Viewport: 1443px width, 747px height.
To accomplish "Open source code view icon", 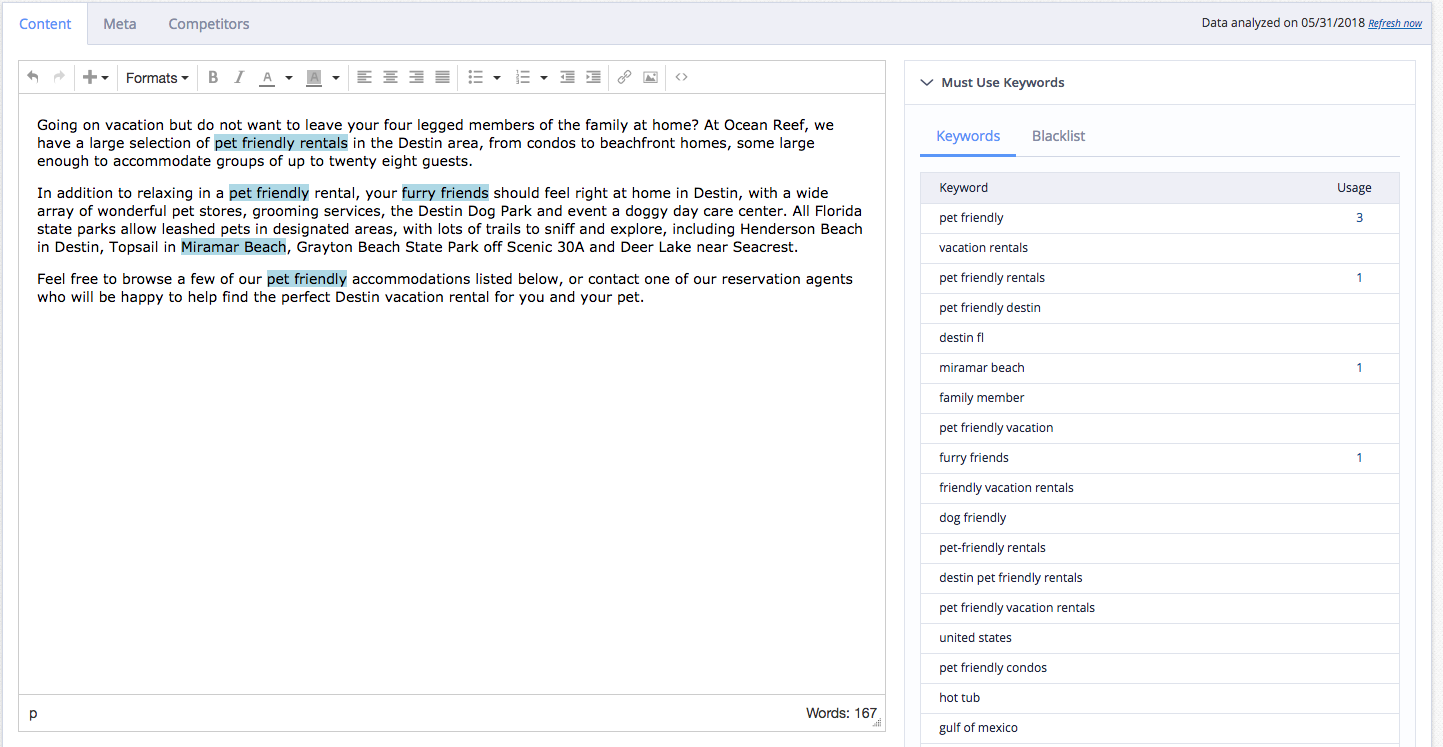I will pos(682,77).
